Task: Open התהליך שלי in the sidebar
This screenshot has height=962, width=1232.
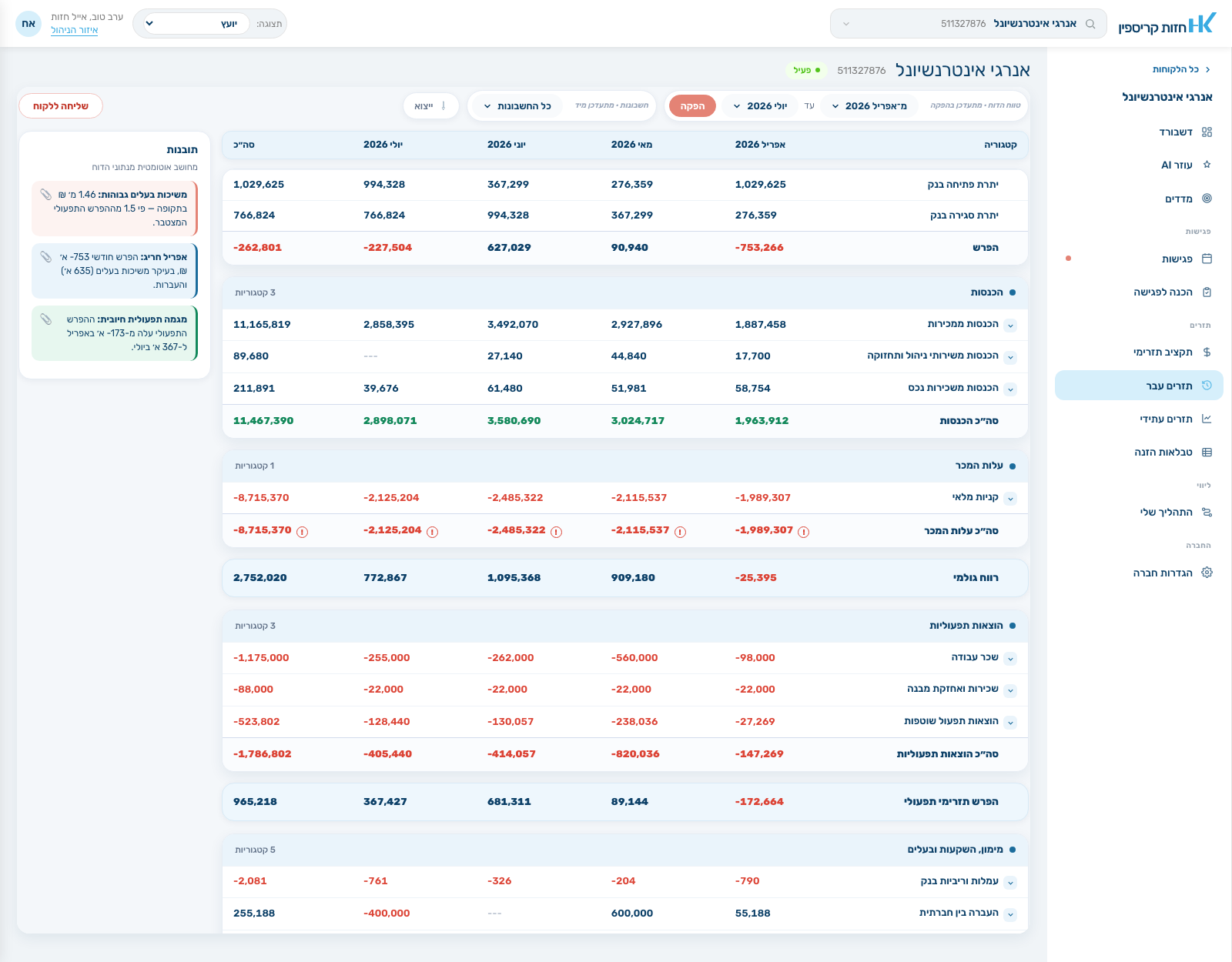Action: coord(1139,513)
